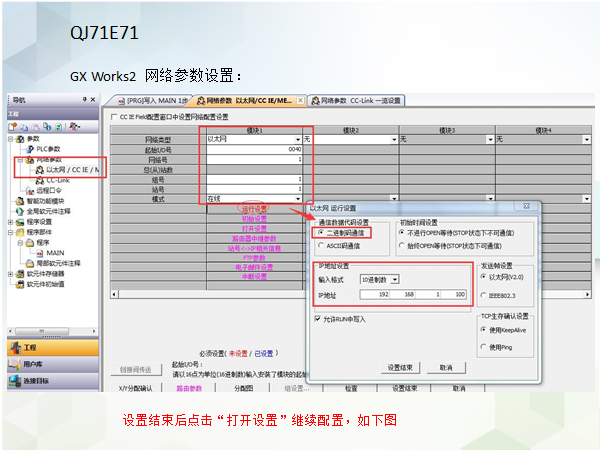Select the 参数 node icon in tree
Screen dimensions: 600x450
point(20,139)
